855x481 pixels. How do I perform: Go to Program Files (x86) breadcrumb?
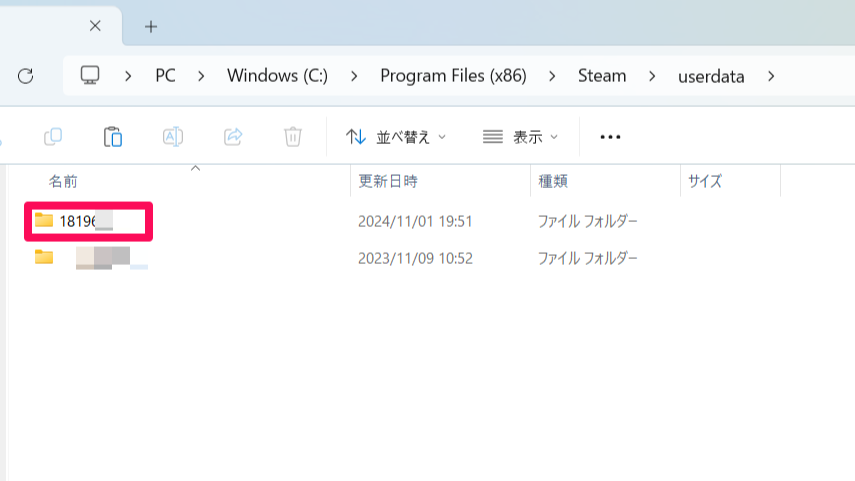[x=453, y=76]
